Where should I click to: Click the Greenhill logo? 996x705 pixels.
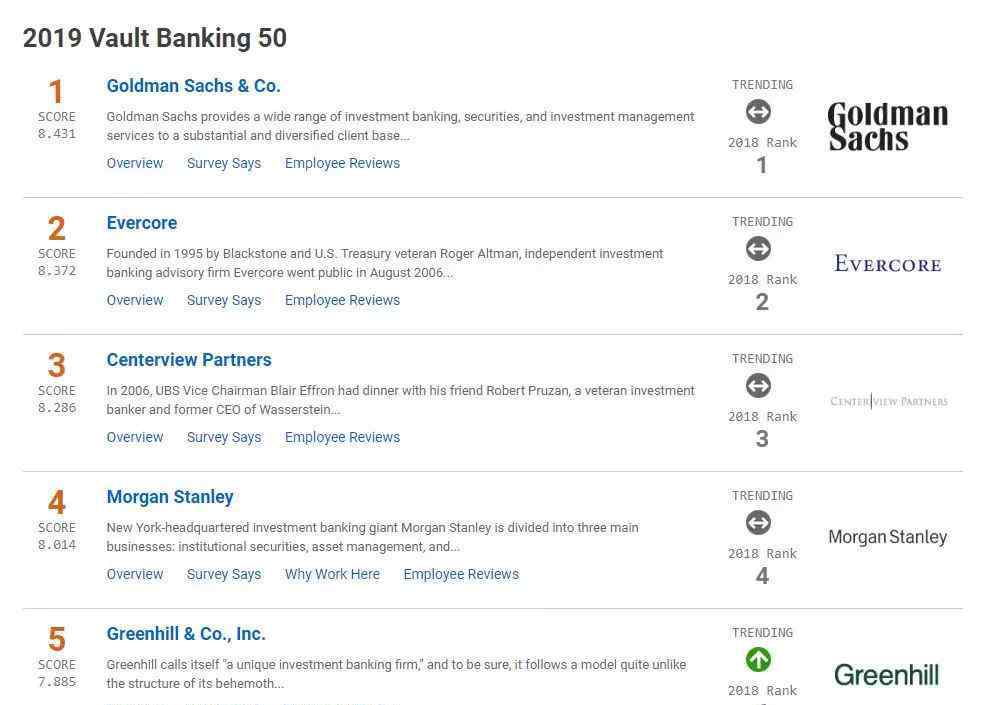[x=886, y=675]
